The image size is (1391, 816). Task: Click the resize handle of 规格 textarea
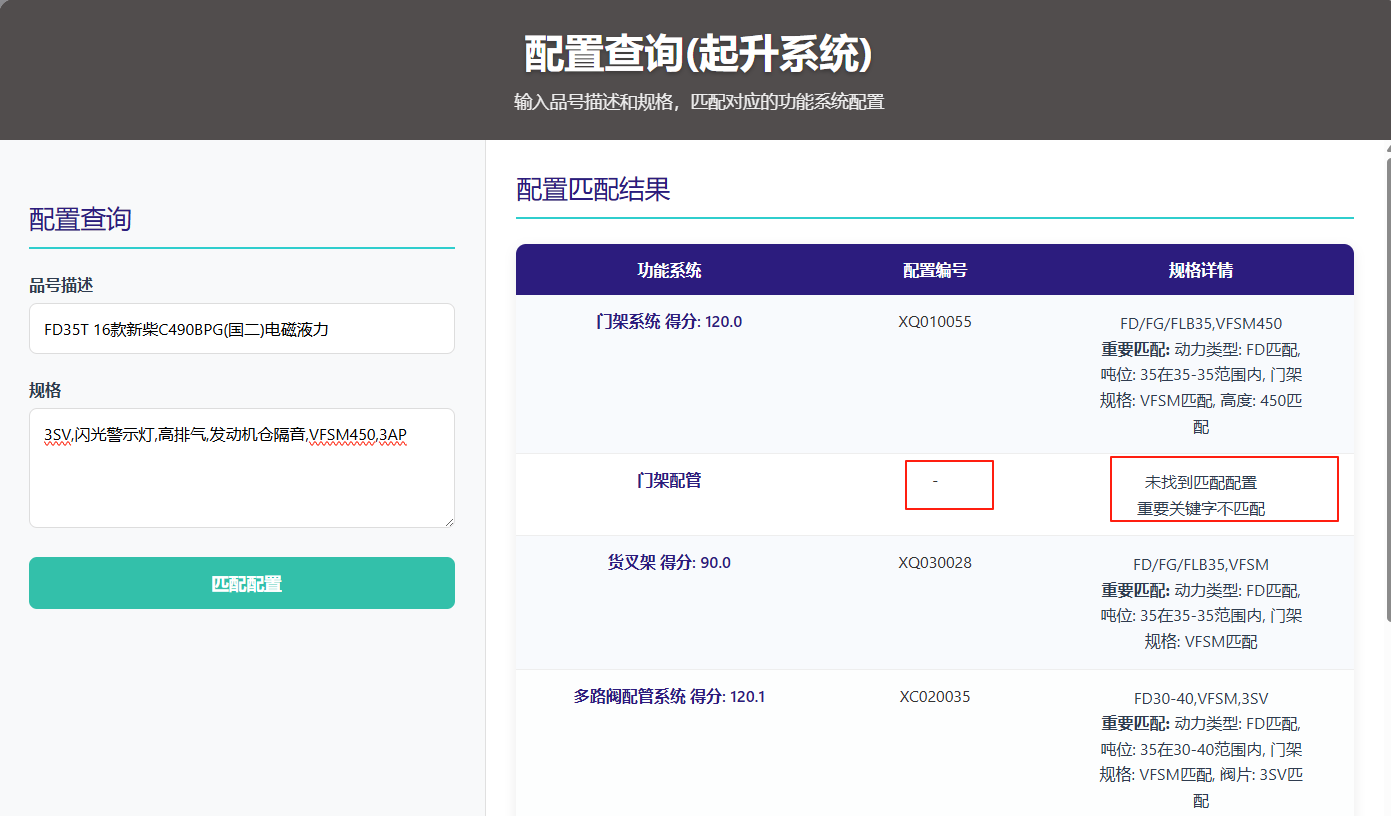click(x=448, y=520)
